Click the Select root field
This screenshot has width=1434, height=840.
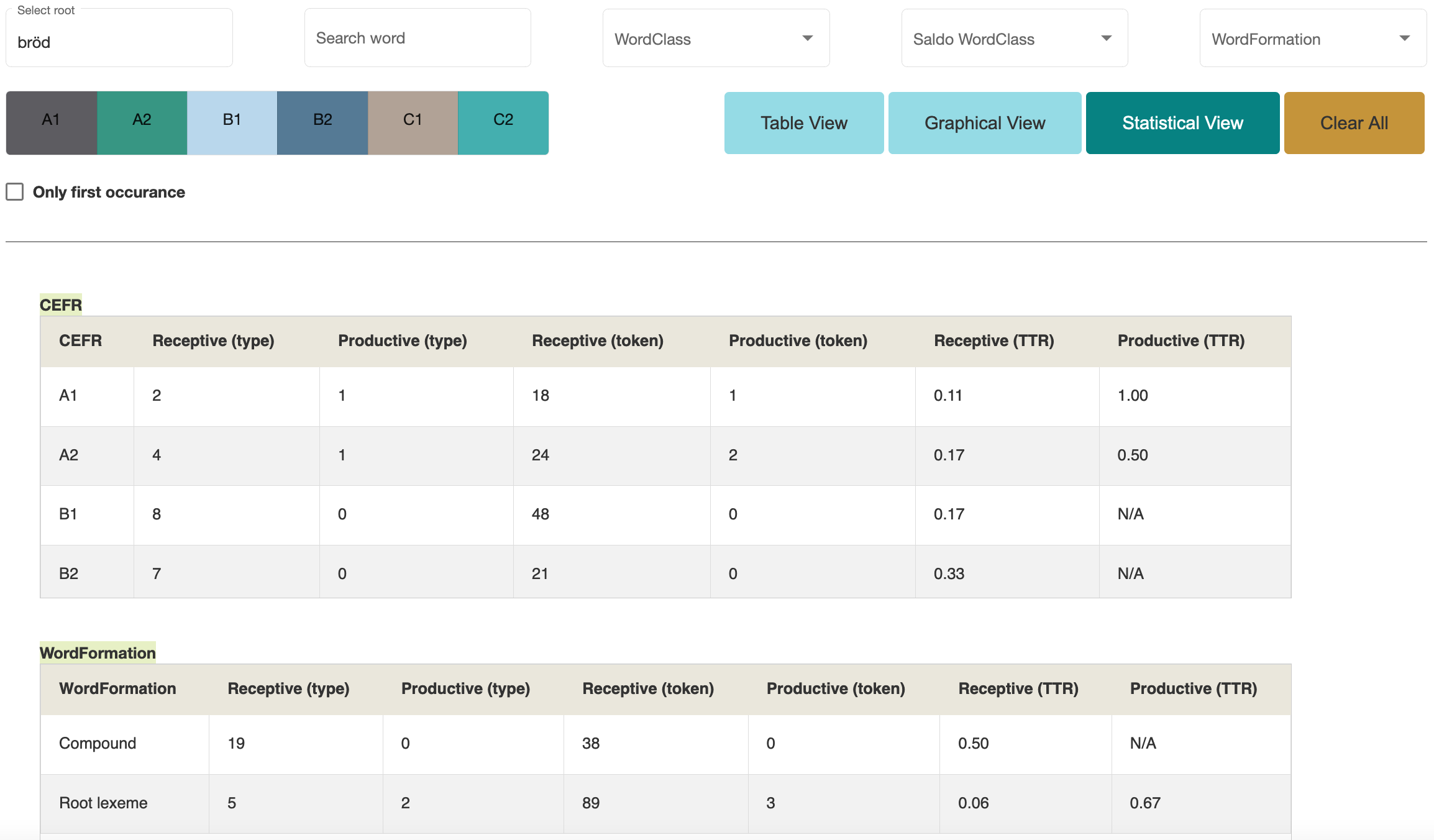click(119, 42)
